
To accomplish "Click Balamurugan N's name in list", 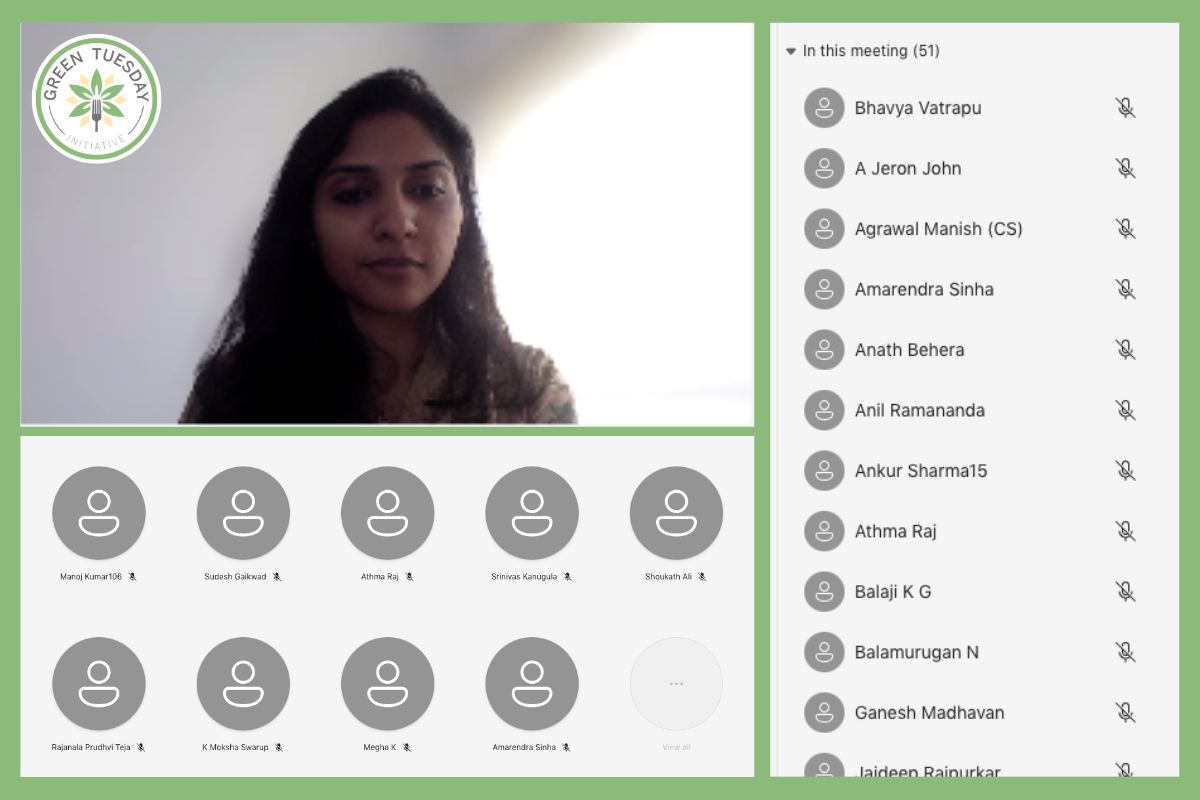I will [916, 652].
